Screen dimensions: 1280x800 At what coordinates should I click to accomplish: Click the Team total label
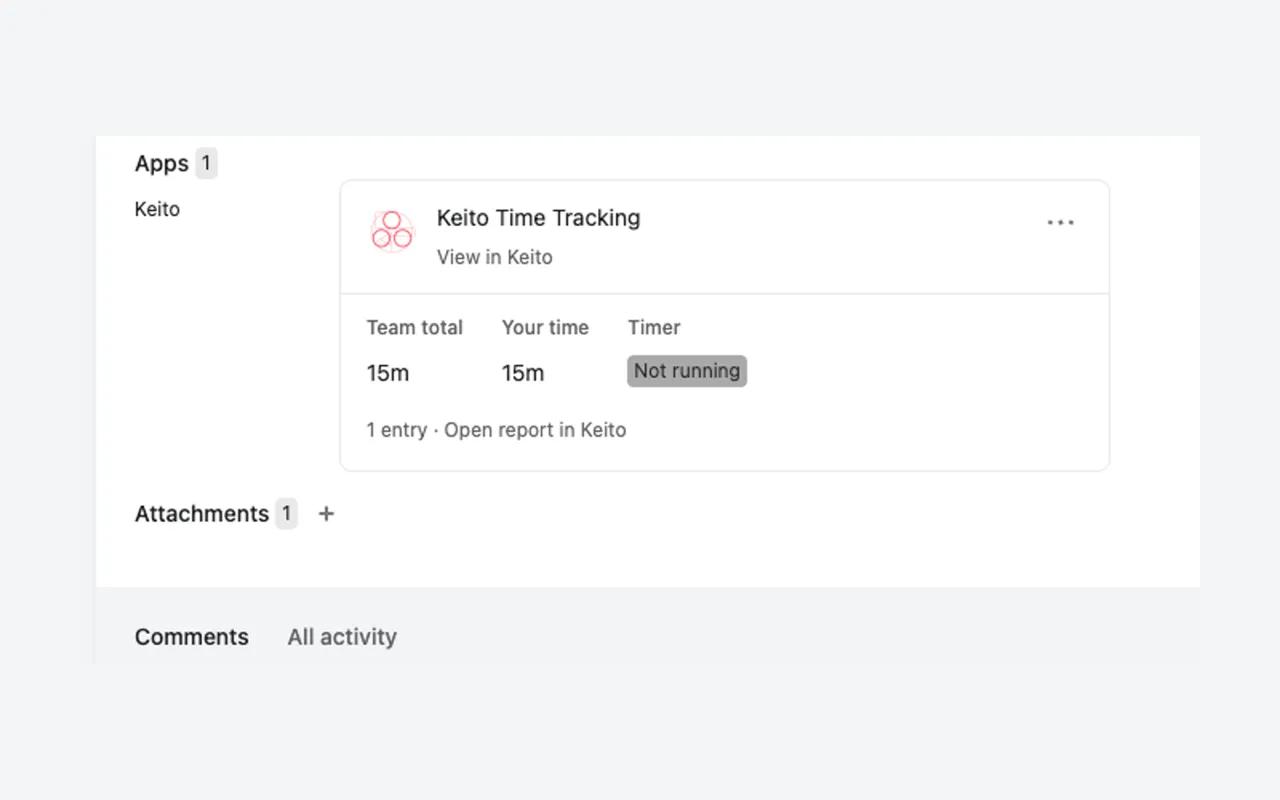pyautogui.click(x=415, y=327)
